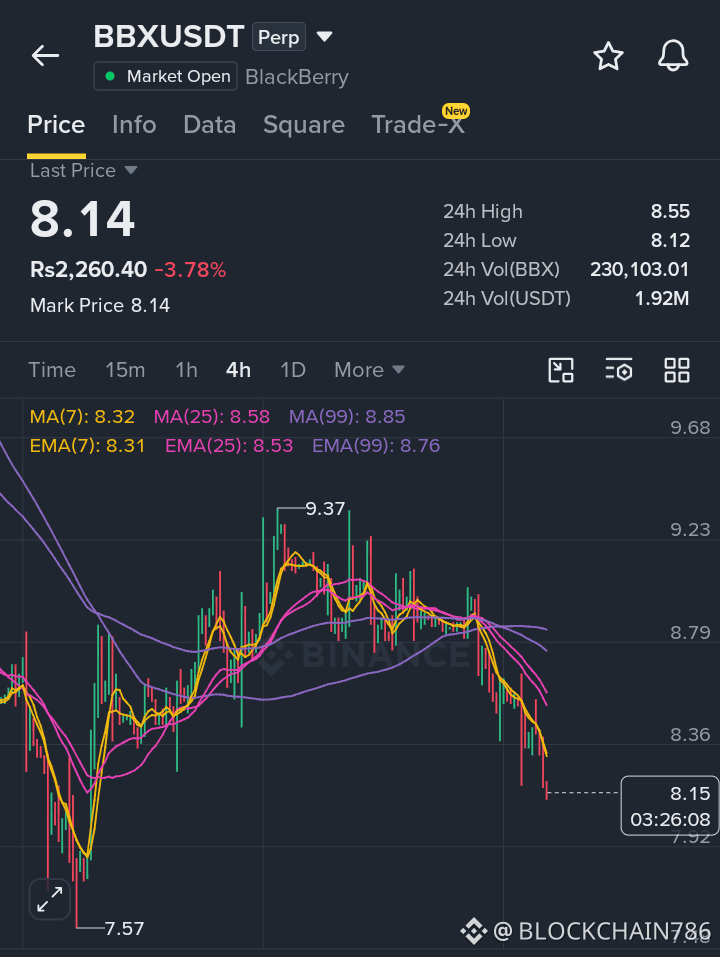720x957 pixels.
Task: Tap the EMA(25): 8.53 indicator label
Action: point(229,446)
